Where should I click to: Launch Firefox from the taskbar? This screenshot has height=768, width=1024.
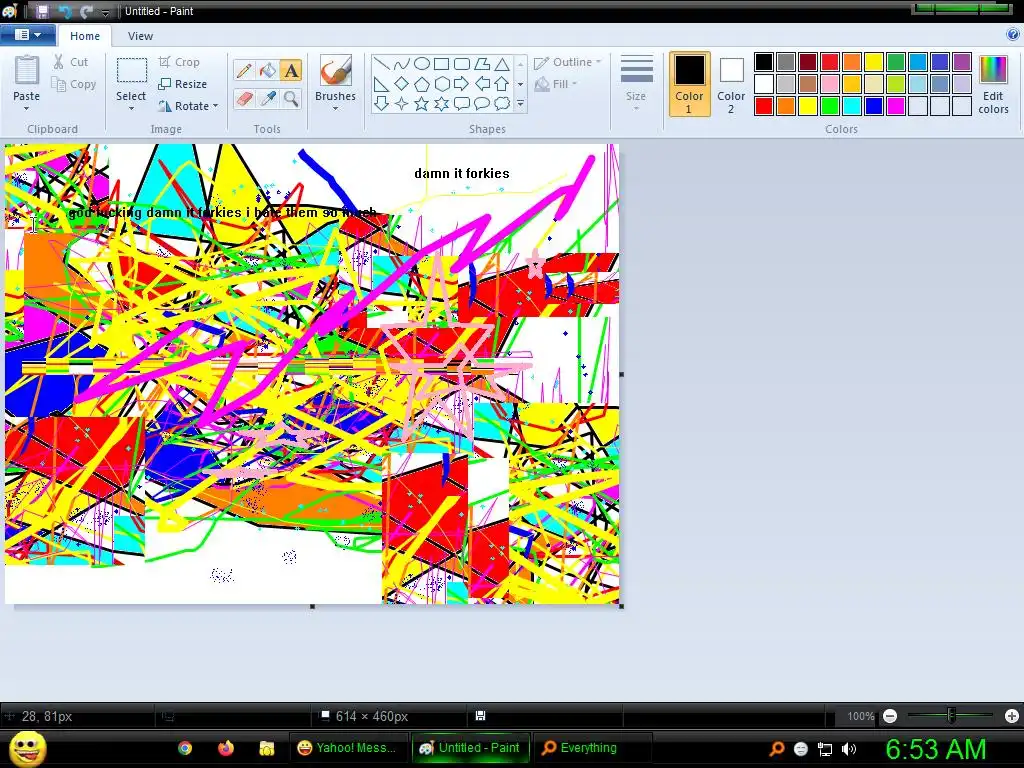226,748
